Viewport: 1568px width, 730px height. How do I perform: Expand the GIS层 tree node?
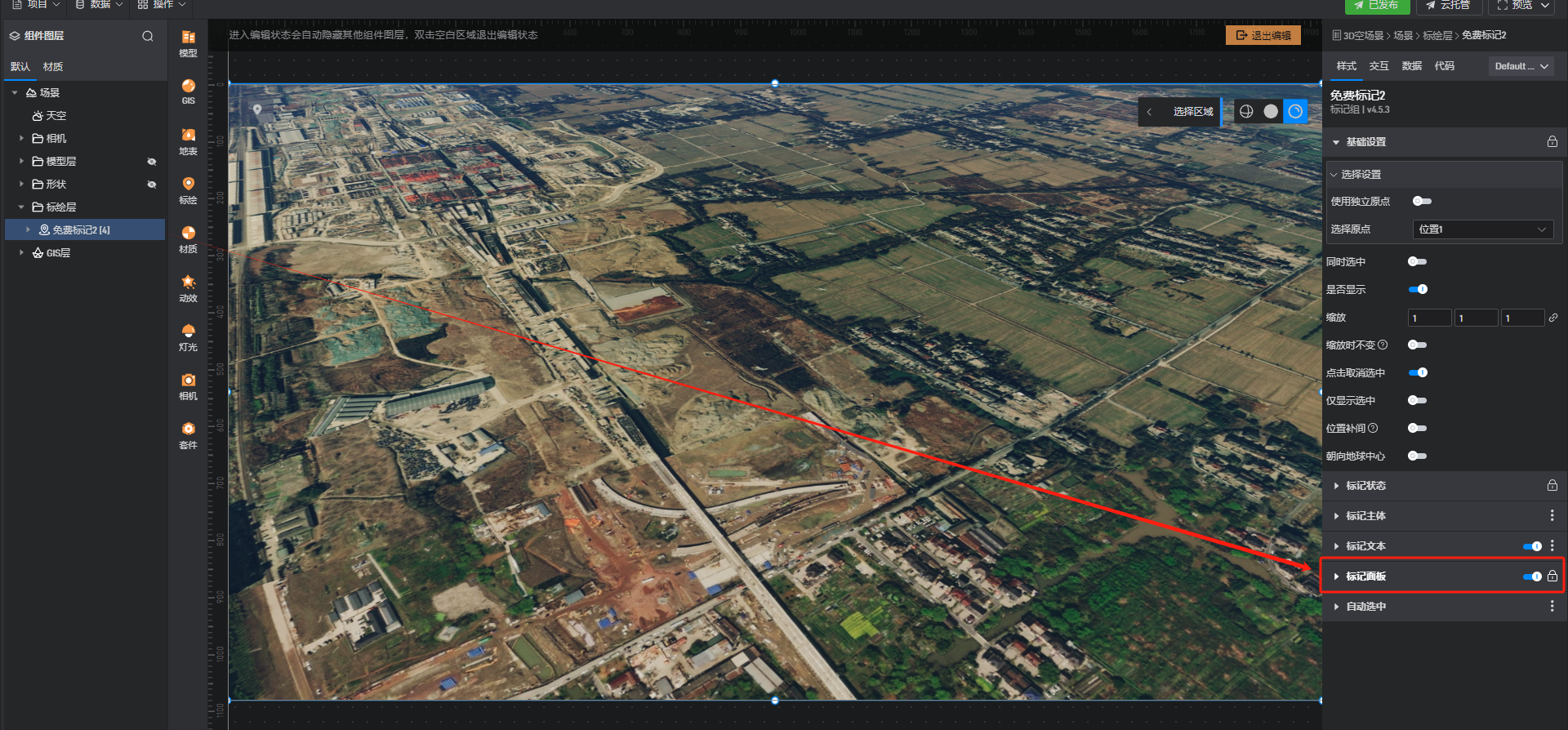pos(21,253)
